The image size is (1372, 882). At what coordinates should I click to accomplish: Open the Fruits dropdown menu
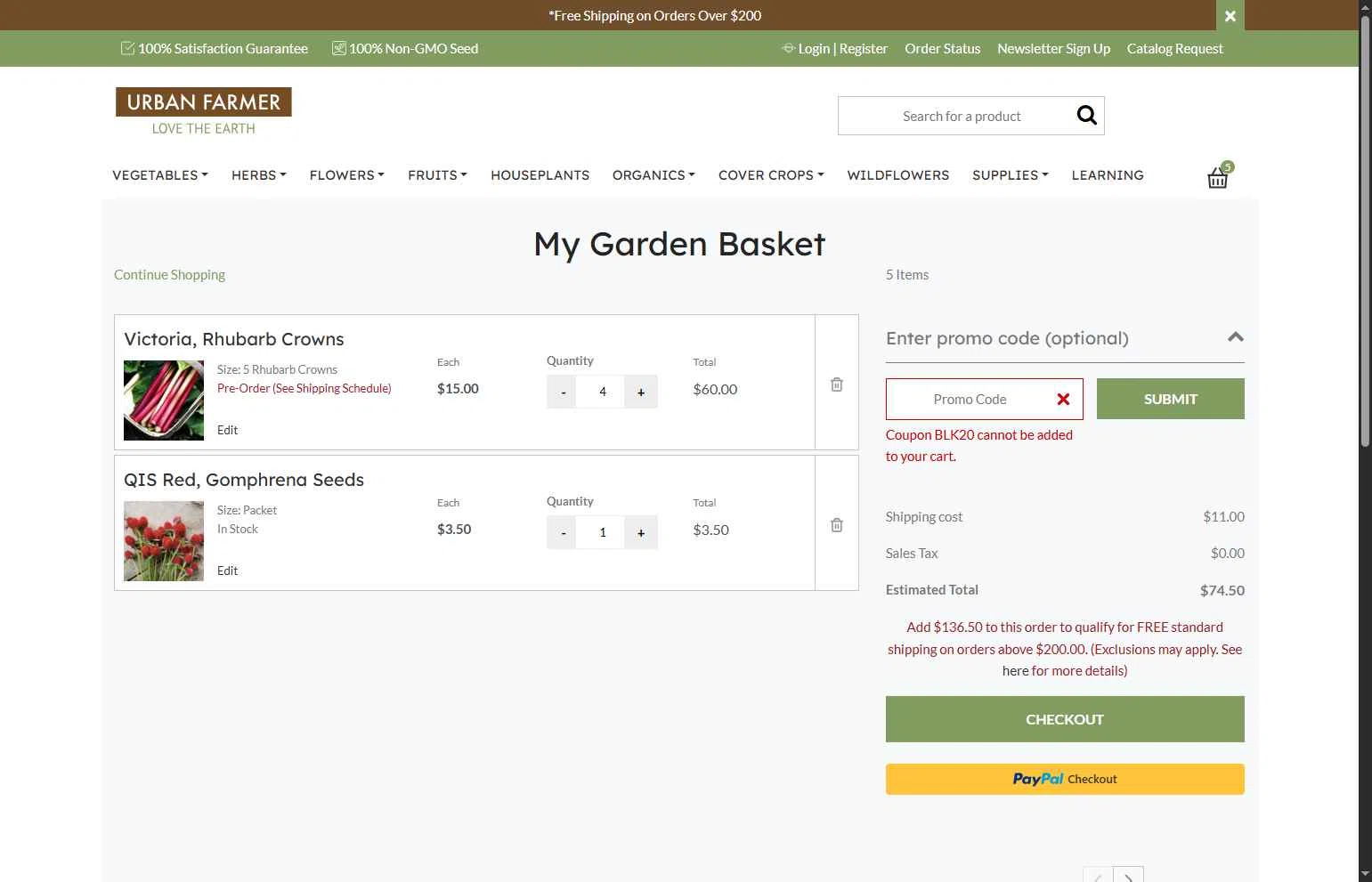pos(437,175)
